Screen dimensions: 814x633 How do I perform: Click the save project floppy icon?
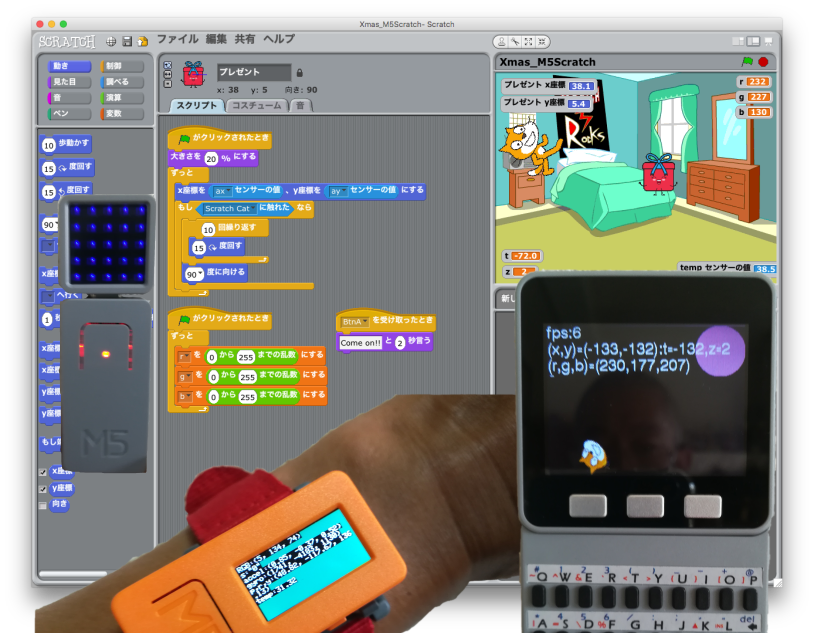tap(127, 41)
